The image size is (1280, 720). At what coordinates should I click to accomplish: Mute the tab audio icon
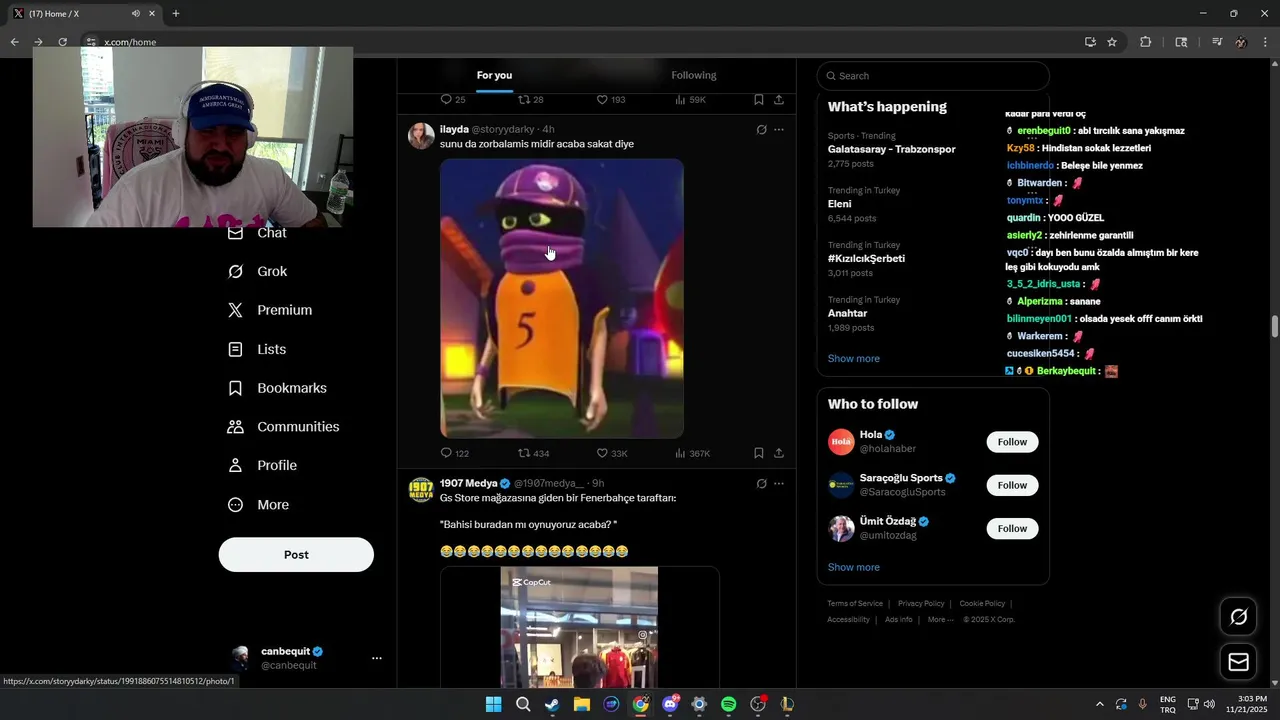136,14
